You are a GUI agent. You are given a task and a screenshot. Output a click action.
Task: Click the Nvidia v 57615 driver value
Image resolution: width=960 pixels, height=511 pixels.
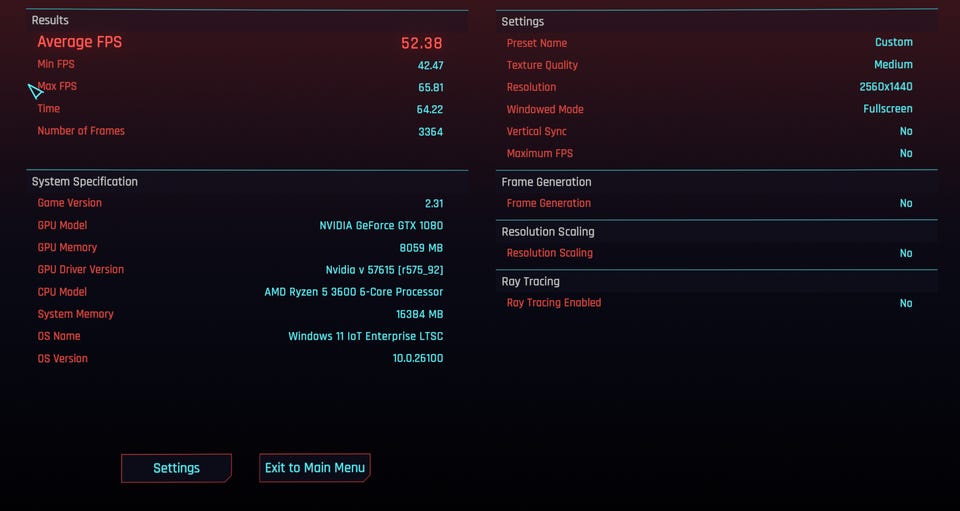pyautogui.click(x=384, y=270)
